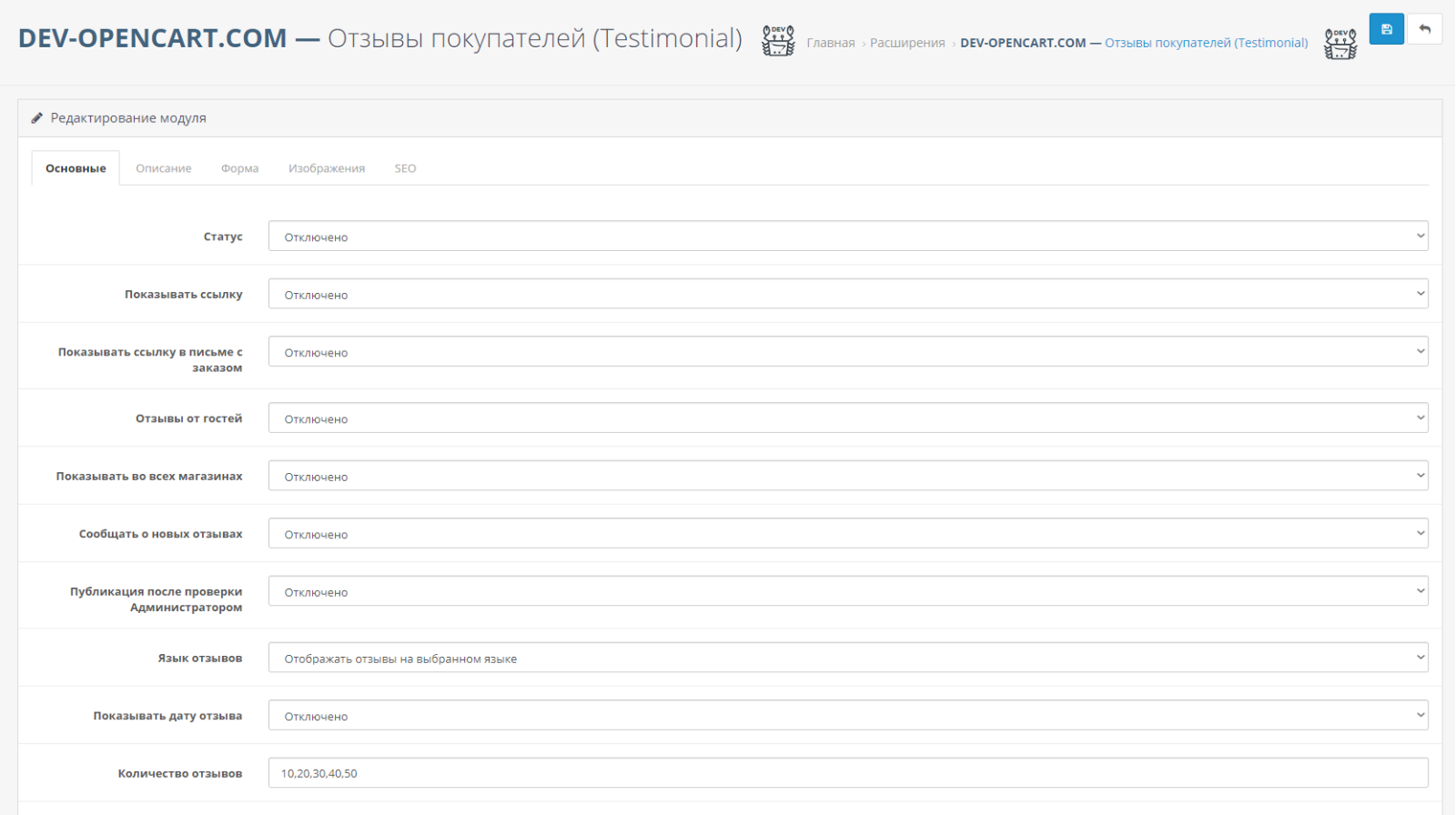Open the Форма tab

(x=239, y=168)
